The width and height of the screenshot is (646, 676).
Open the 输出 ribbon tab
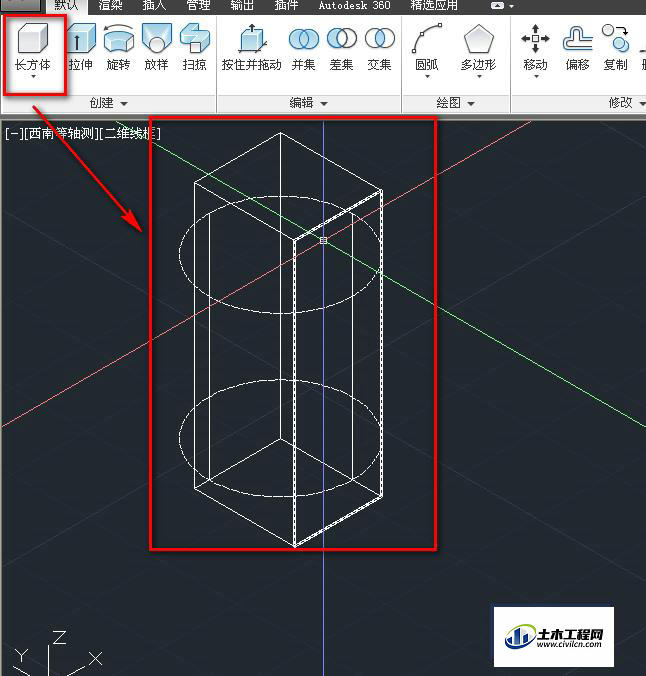tap(242, 6)
